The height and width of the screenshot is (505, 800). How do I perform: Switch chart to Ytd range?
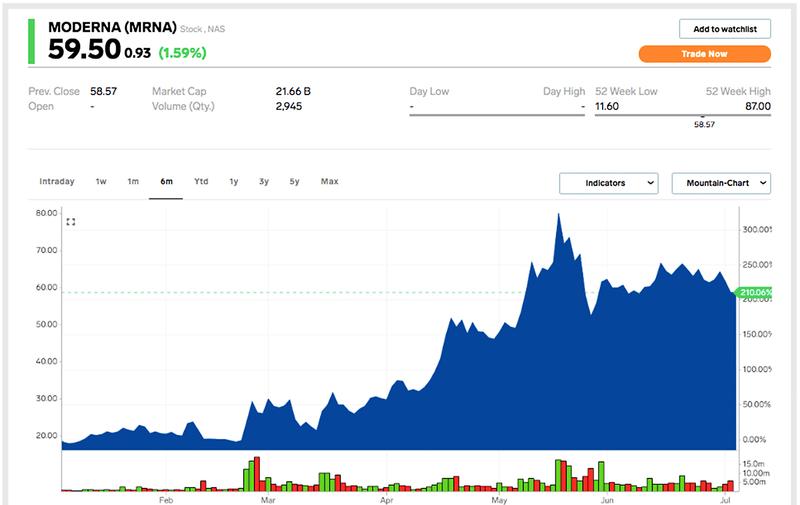[201, 182]
